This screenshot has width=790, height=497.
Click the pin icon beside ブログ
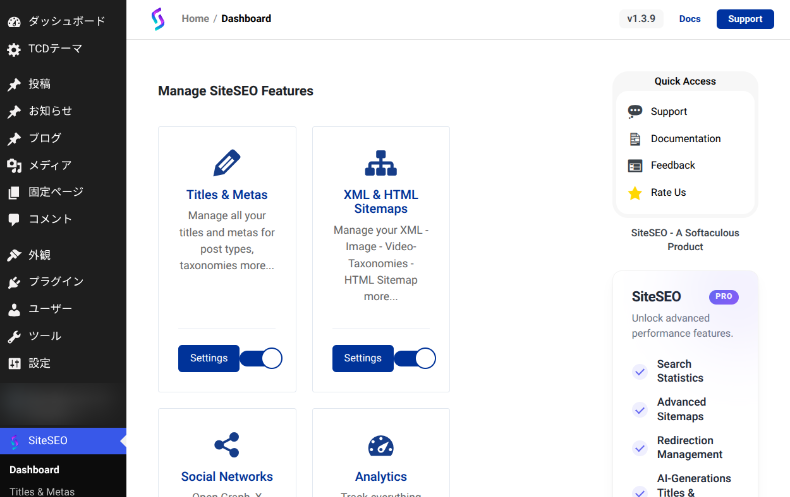click(14, 139)
